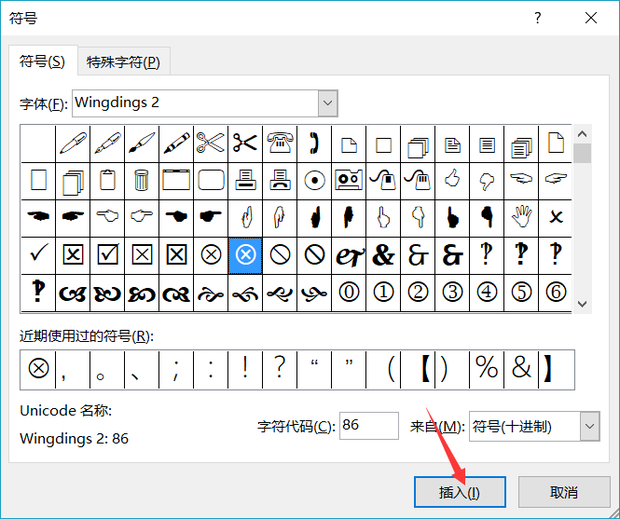Select the trash can symbol
The image size is (620, 519).
[142, 181]
